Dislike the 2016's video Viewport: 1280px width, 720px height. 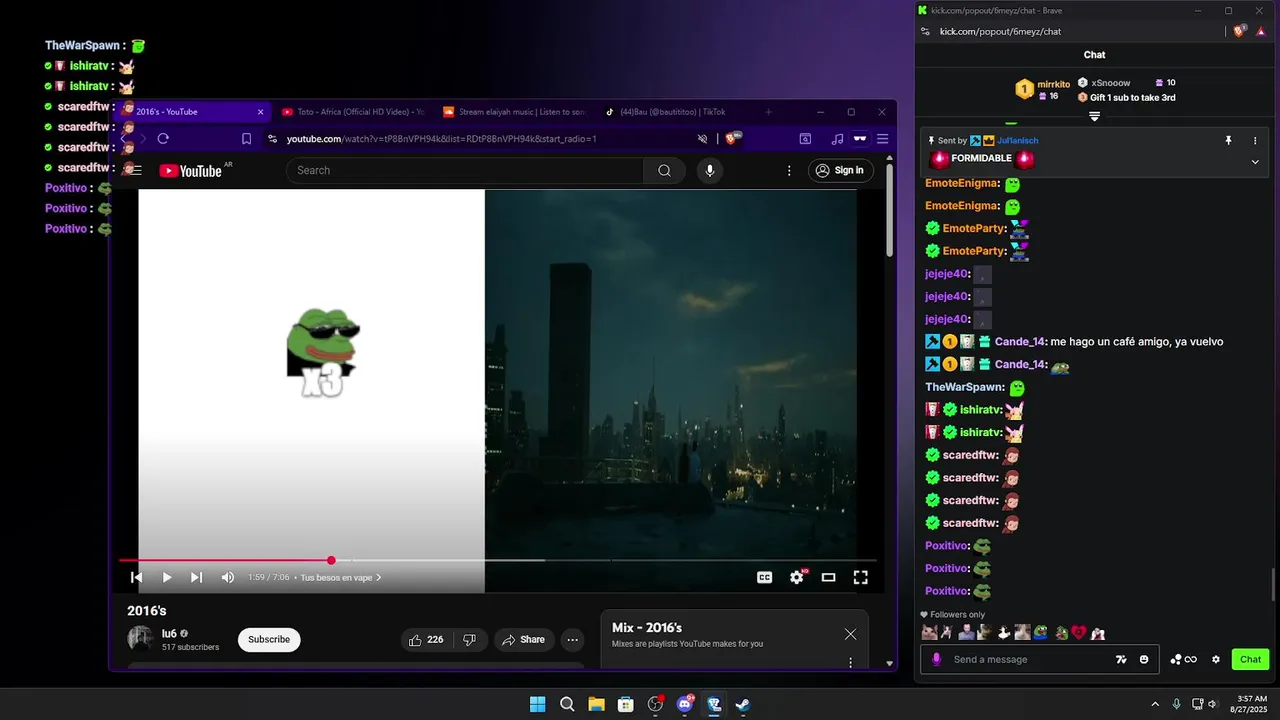click(468, 640)
